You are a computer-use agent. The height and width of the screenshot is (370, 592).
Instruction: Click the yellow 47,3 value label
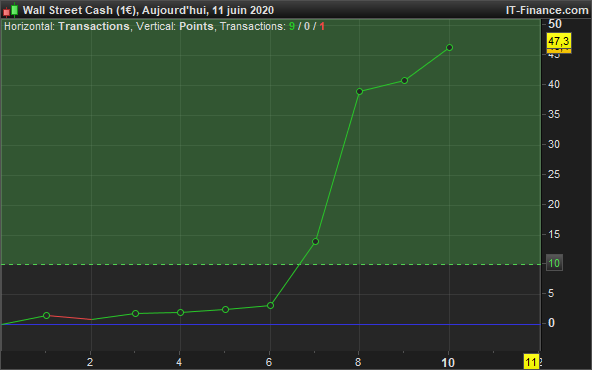(559, 41)
